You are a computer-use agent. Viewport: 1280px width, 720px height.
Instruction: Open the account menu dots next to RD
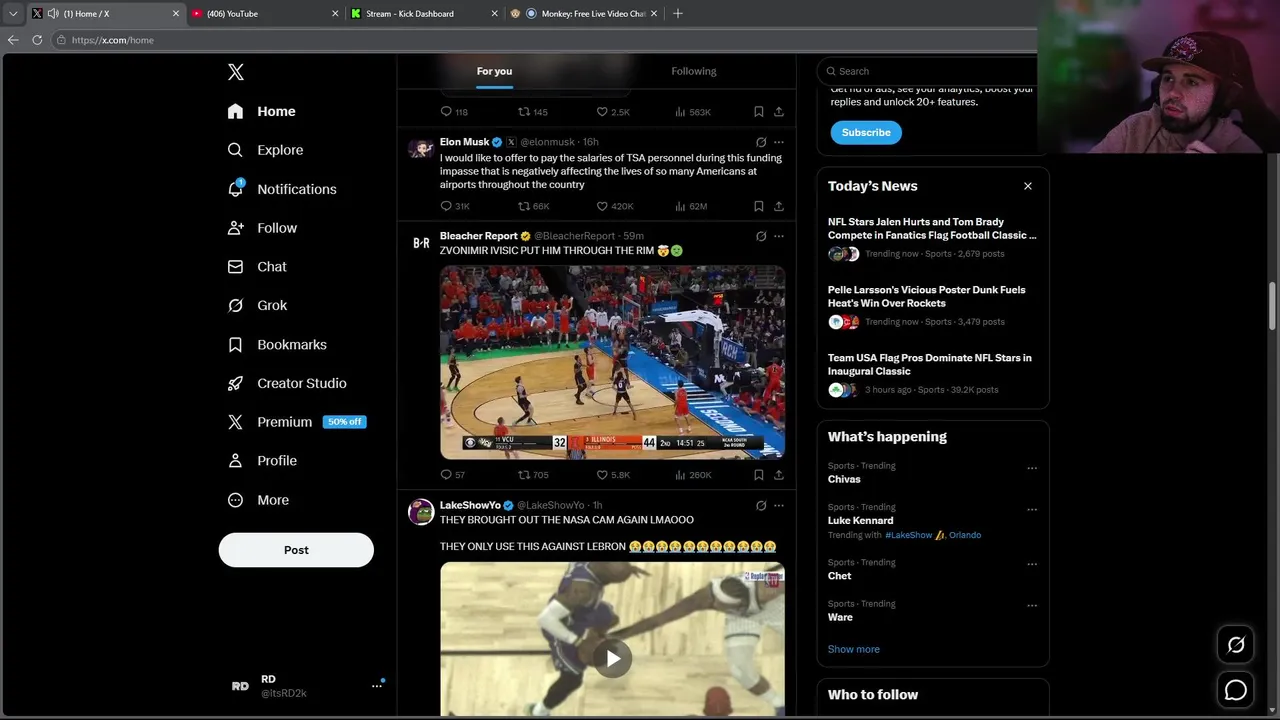[x=377, y=686]
